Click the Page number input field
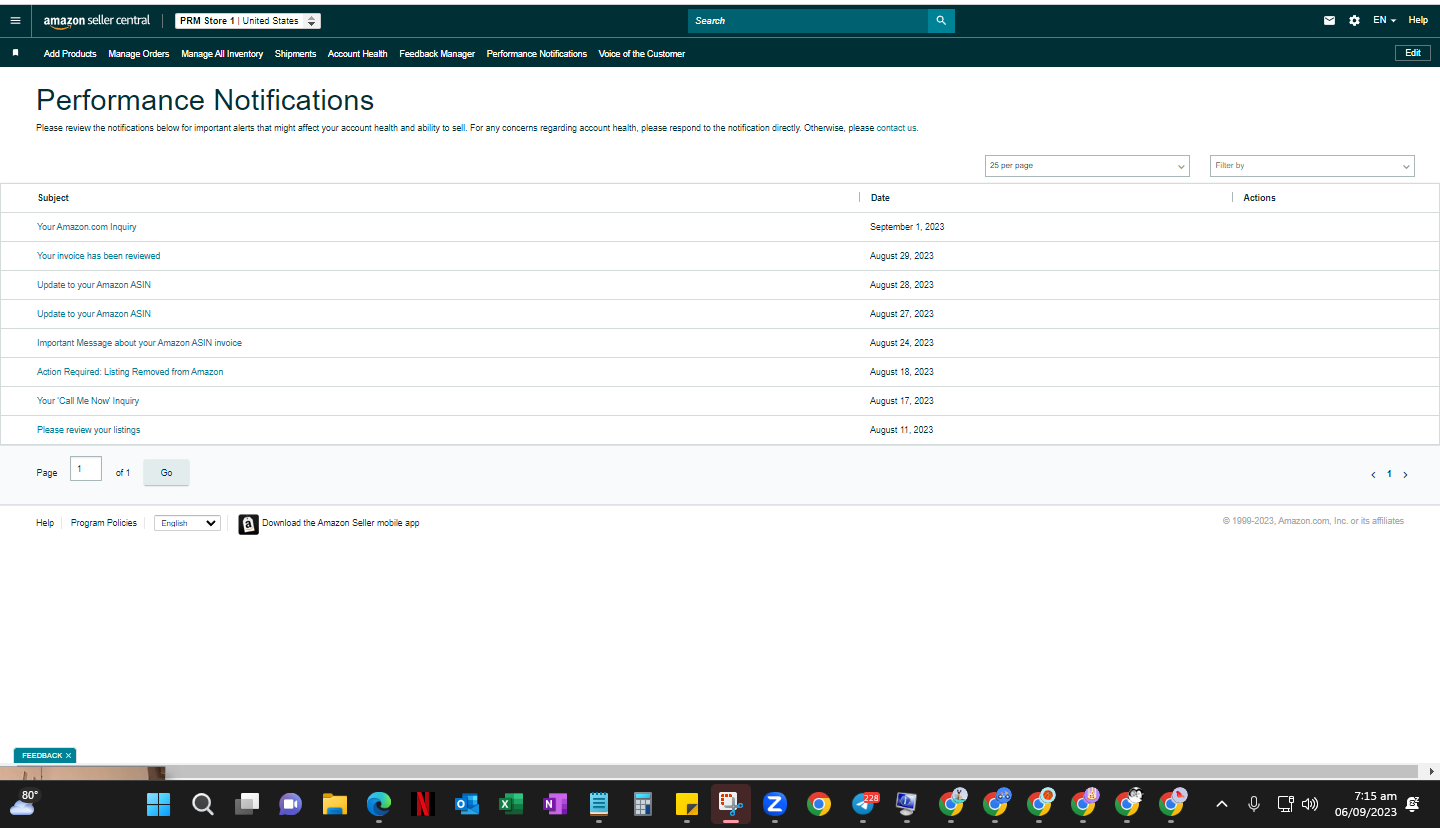This screenshot has width=1440, height=828. 86,468
